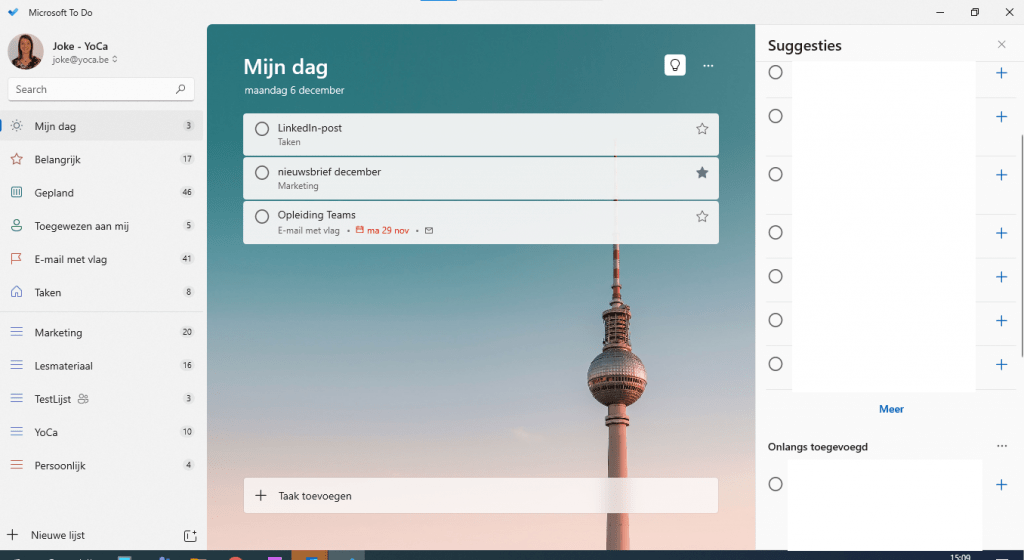Click the Suggesties panel title
Screen dimensions: 1024x560
tap(805, 46)
